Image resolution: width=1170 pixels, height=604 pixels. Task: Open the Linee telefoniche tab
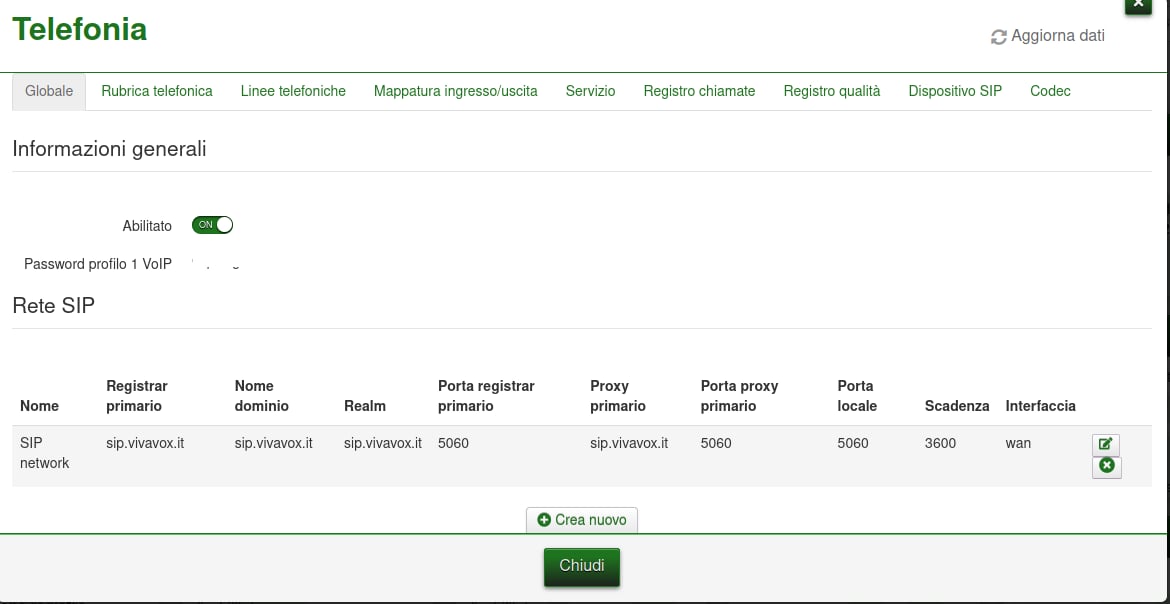pyautogui.click(x=293, y=91)
